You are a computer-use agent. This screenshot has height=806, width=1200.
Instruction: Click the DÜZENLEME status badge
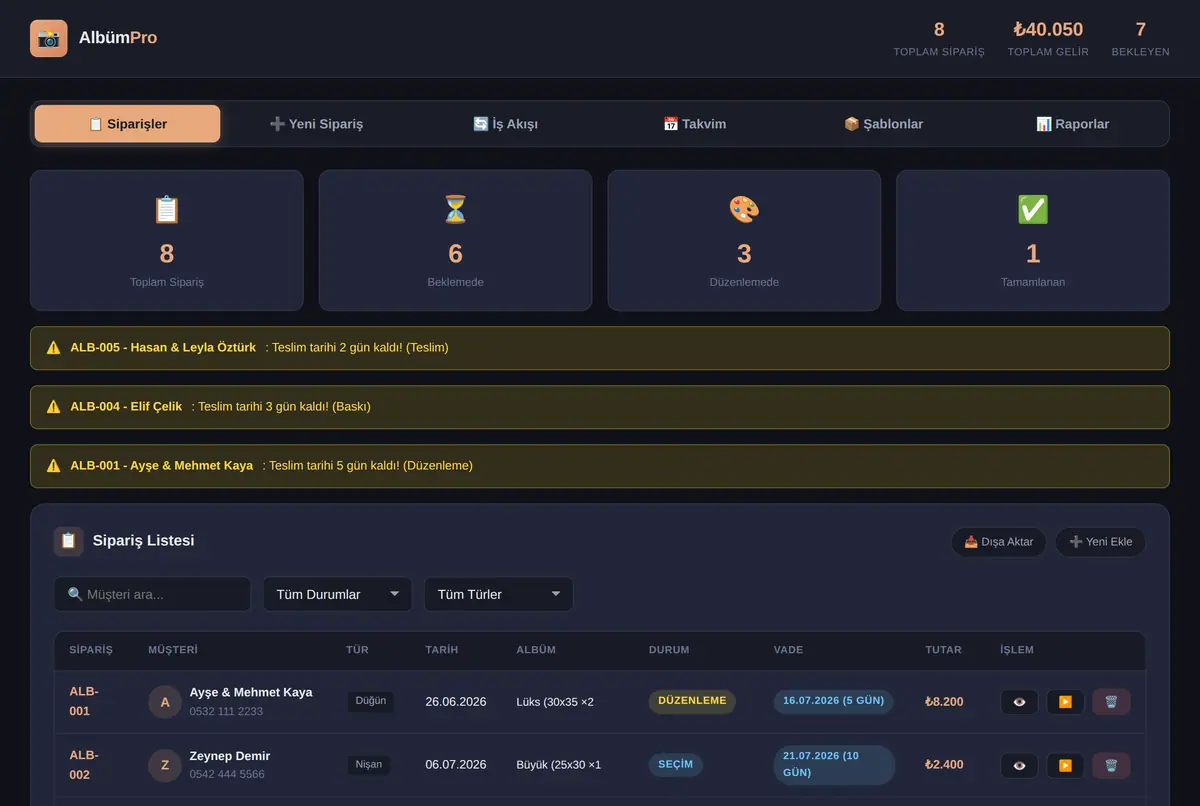[692, 701]
